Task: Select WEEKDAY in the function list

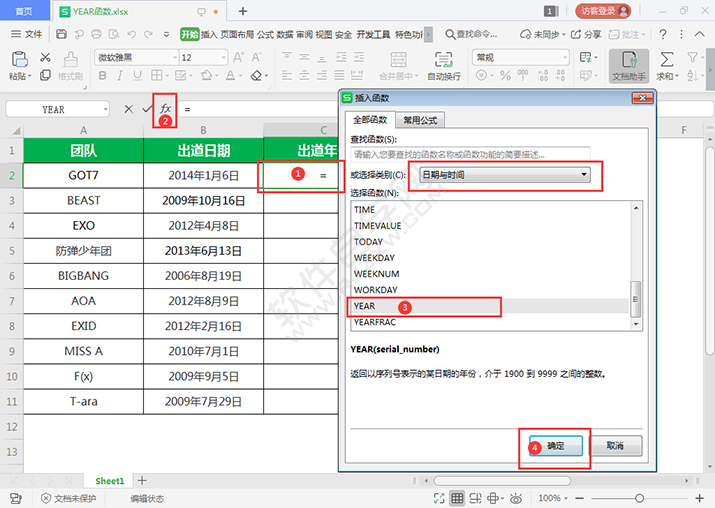Action: coord(489,258)
